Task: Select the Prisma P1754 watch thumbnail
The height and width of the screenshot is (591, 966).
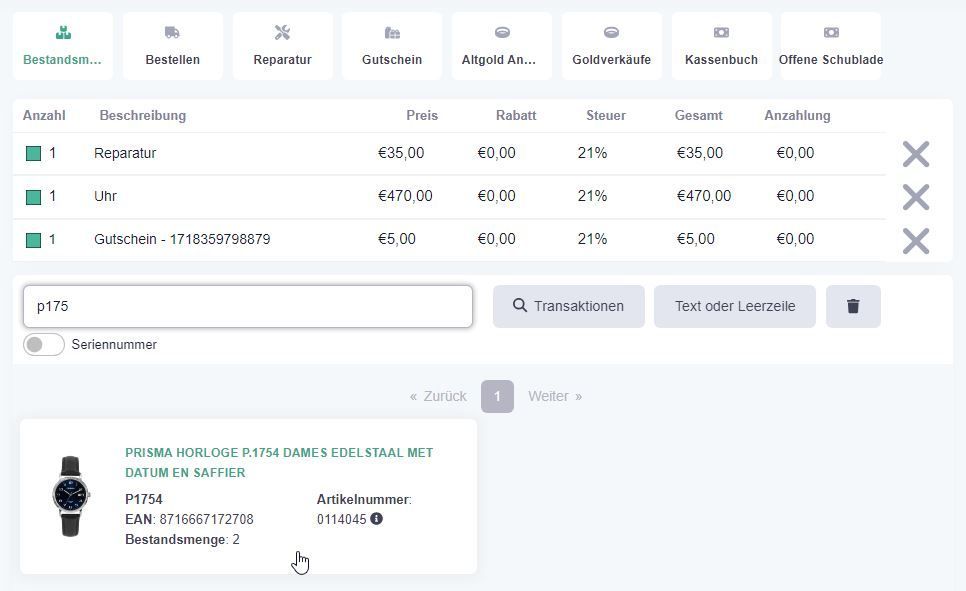Action: point(71,496)
